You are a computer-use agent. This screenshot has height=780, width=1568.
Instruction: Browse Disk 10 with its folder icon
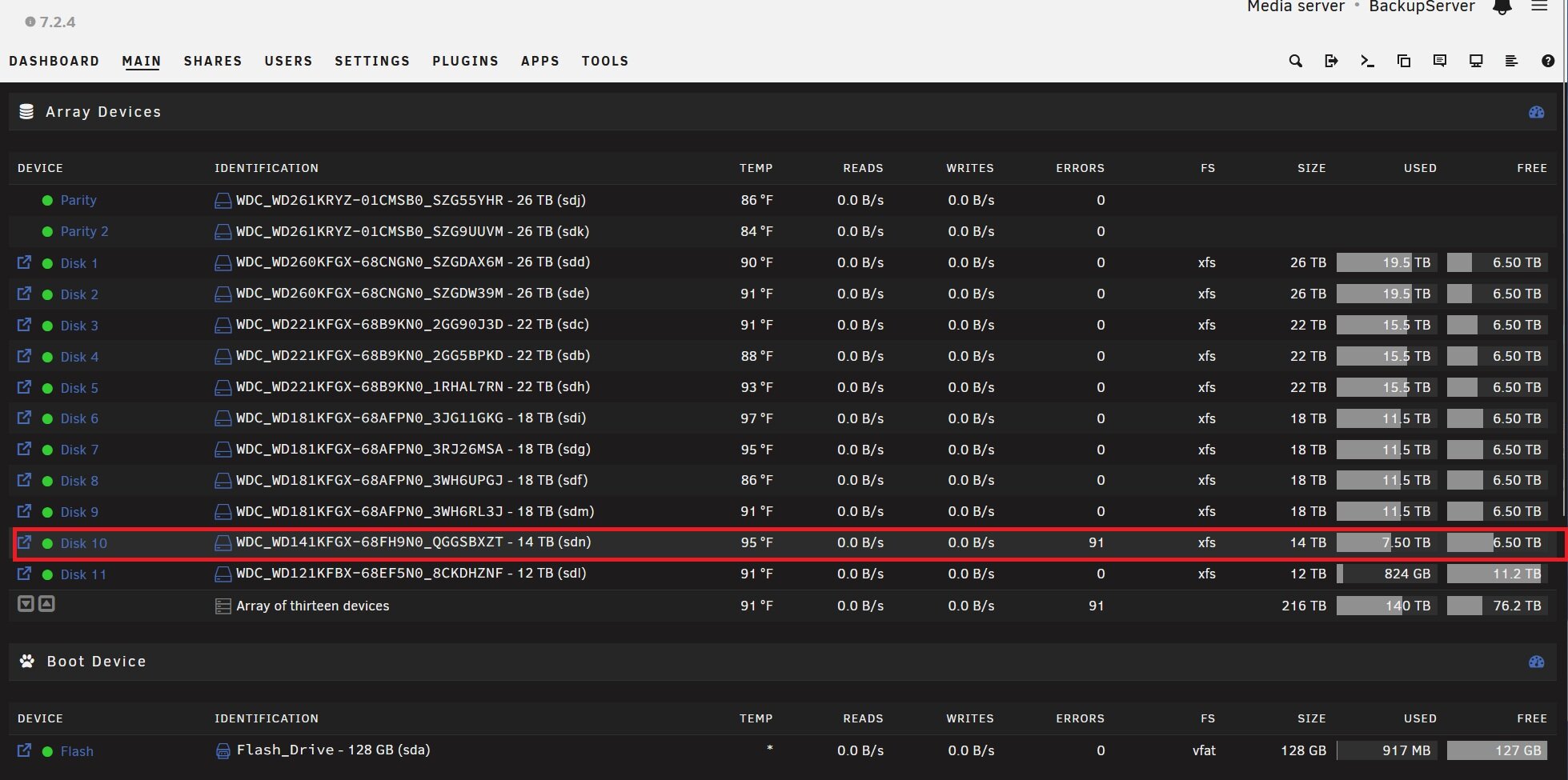24,542
